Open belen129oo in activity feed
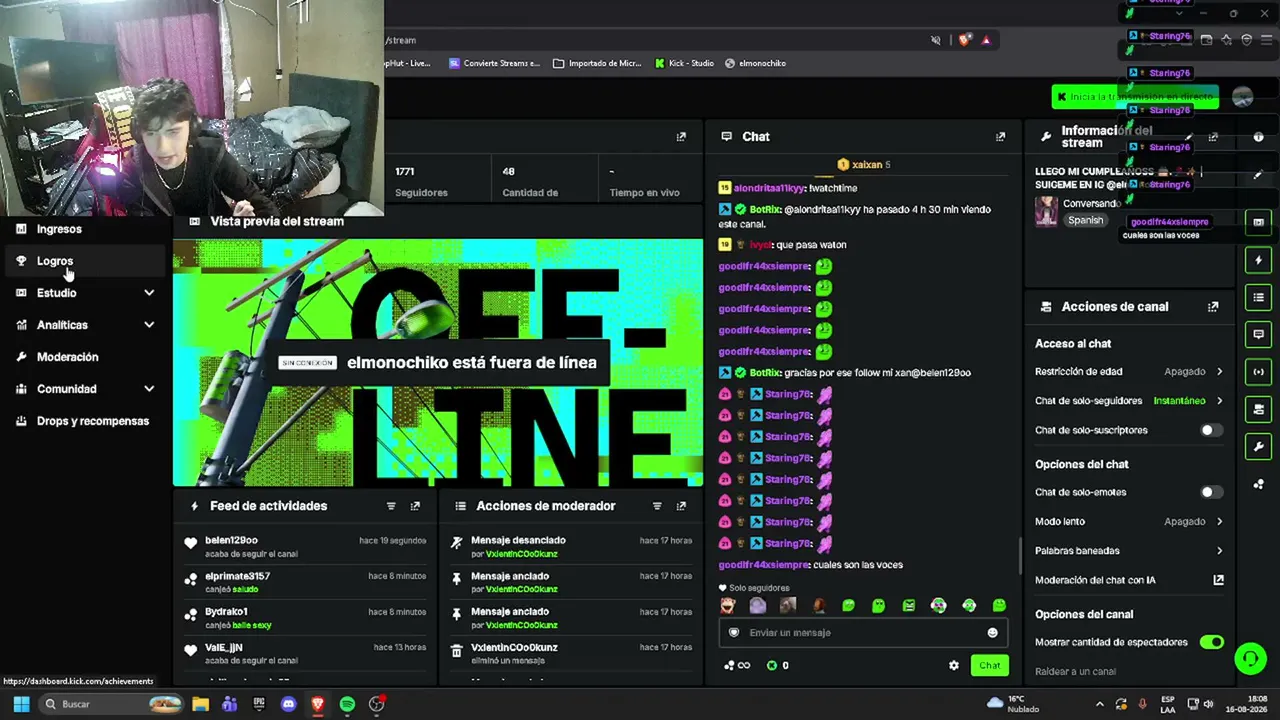Screen dimensions: 1280x720 click(231, 541)
